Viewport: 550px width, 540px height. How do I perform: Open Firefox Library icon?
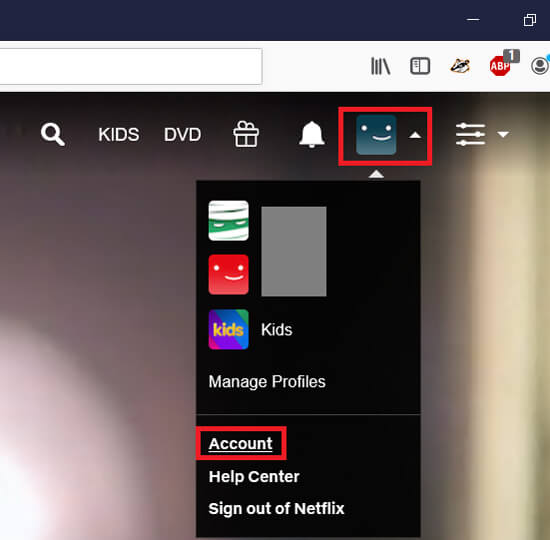pos(380,66)
